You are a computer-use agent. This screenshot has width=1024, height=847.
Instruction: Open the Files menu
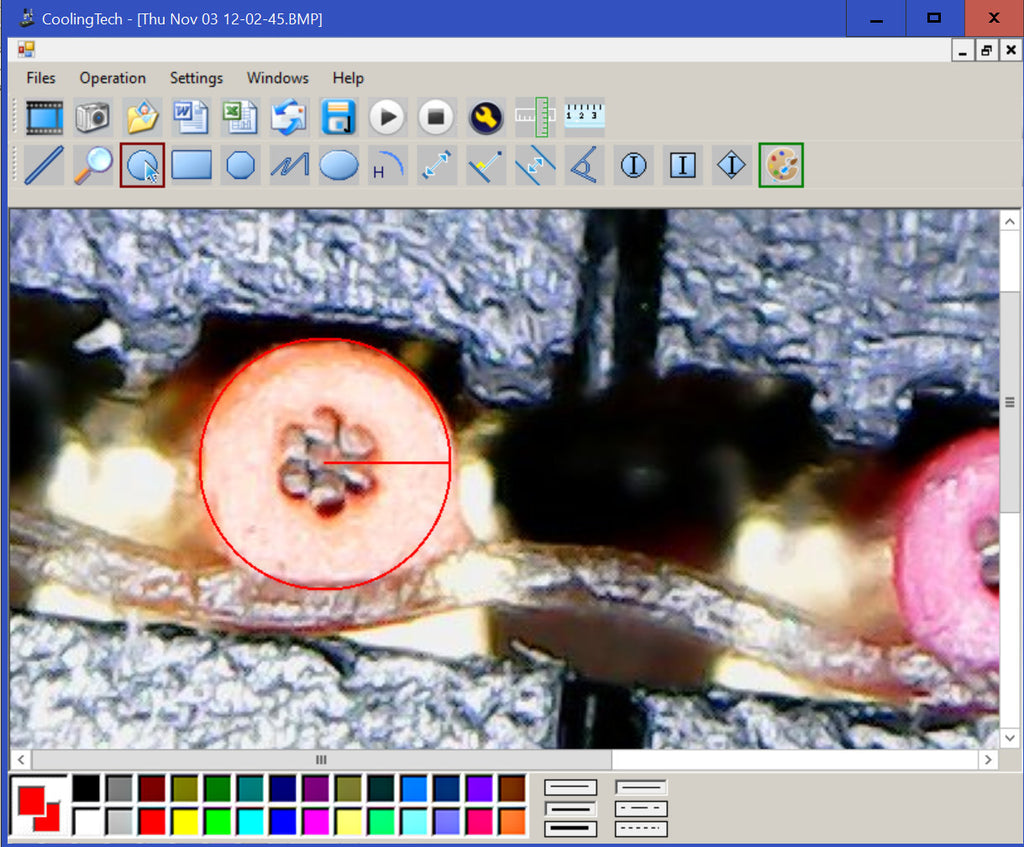(41, 78)
